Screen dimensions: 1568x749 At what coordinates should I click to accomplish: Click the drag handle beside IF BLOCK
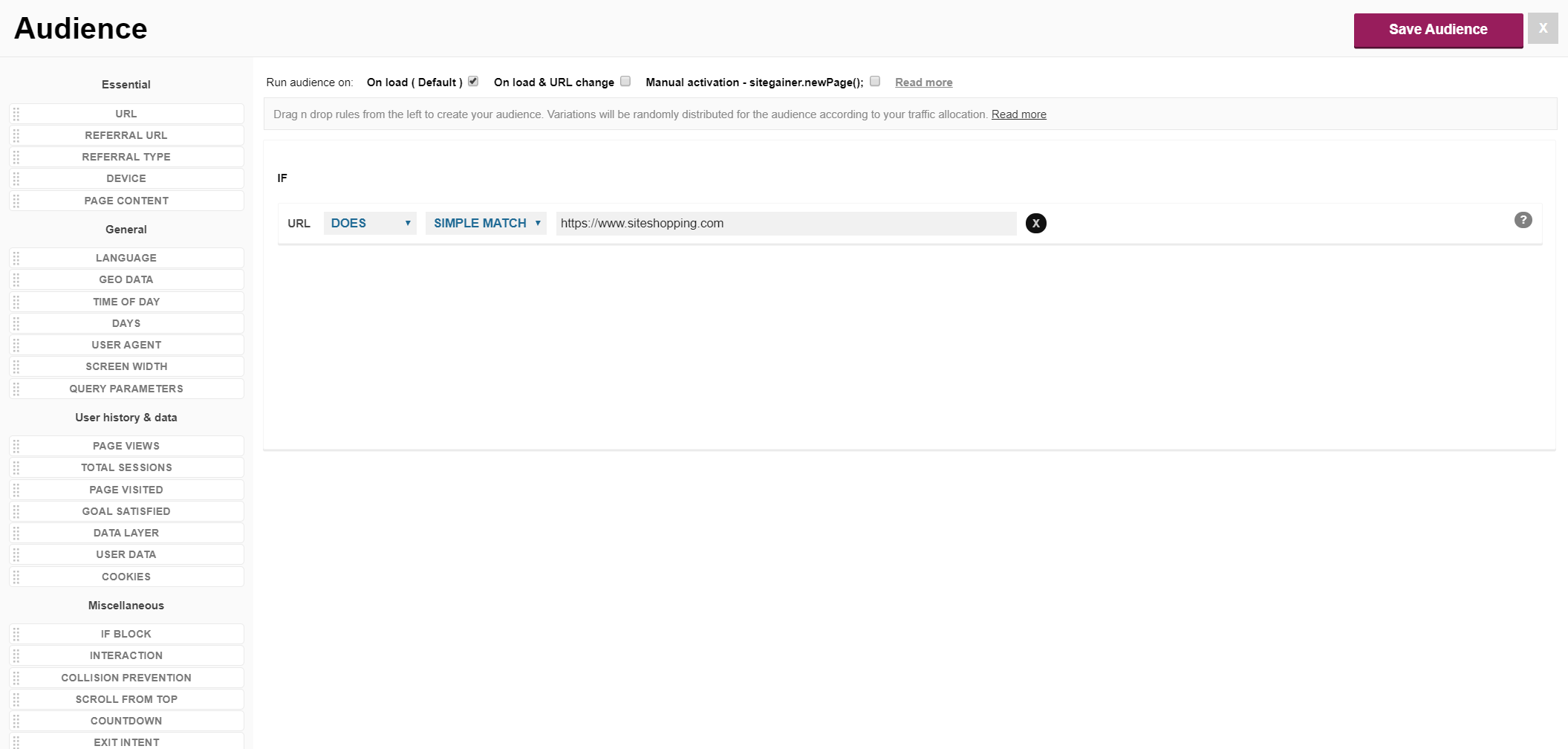pyautogui.click(x=16, y=634)
